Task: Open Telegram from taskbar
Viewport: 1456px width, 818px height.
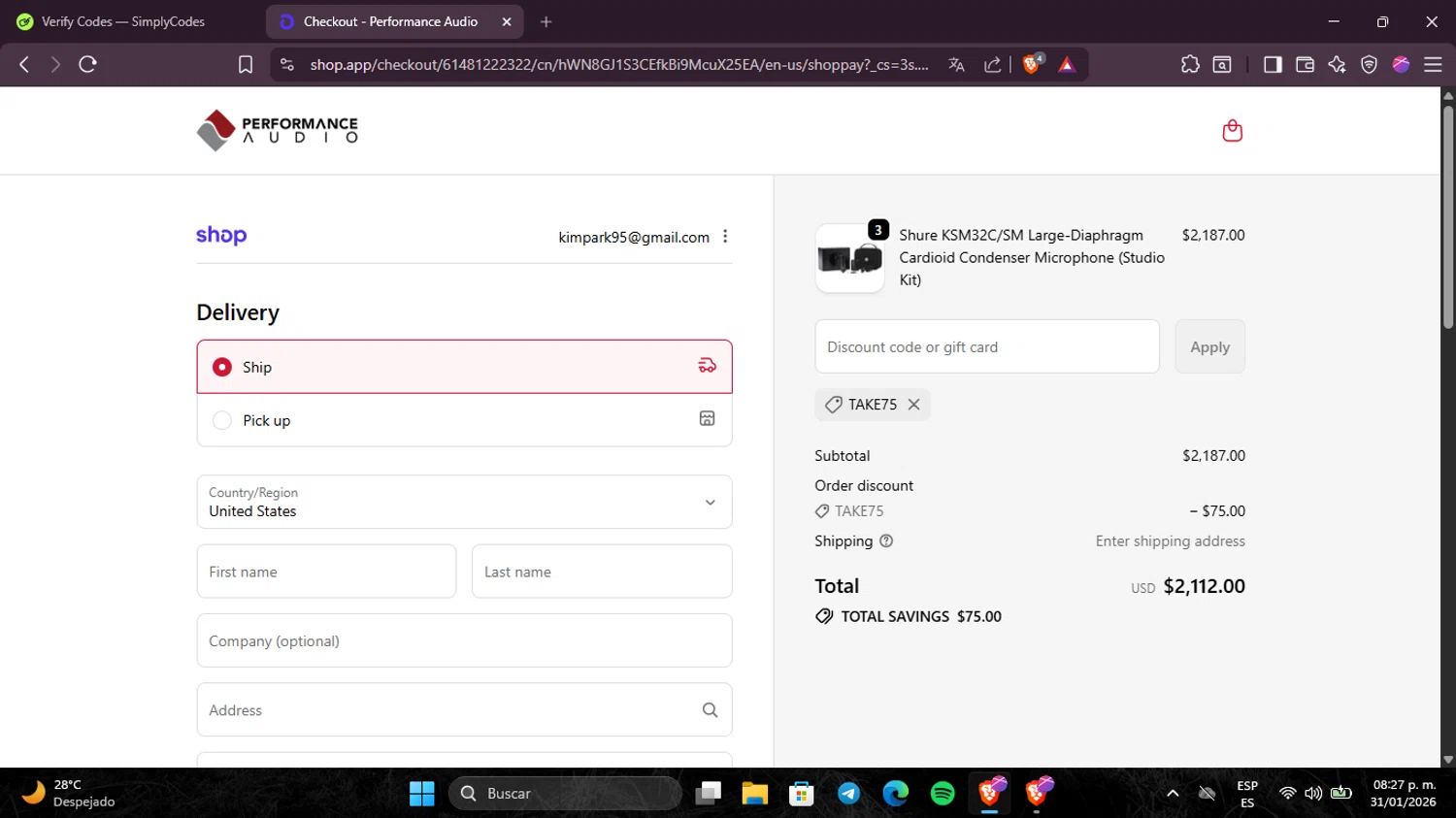Action: click(x=848, y=794)
